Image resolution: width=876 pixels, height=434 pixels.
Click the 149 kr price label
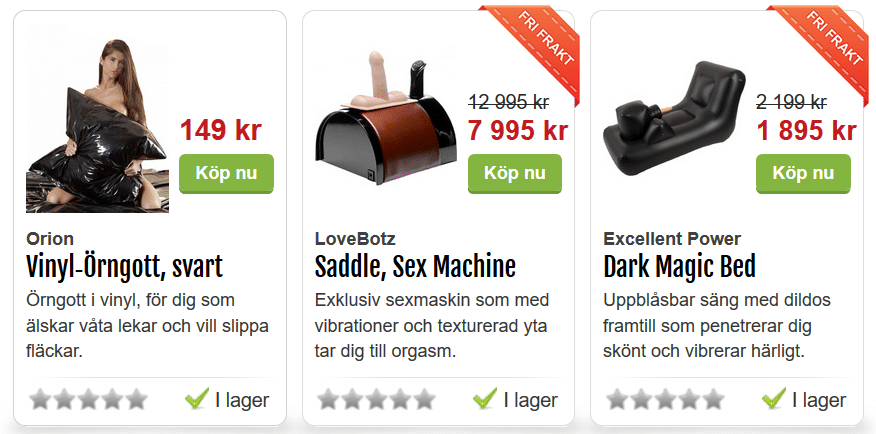click(221, 130)
